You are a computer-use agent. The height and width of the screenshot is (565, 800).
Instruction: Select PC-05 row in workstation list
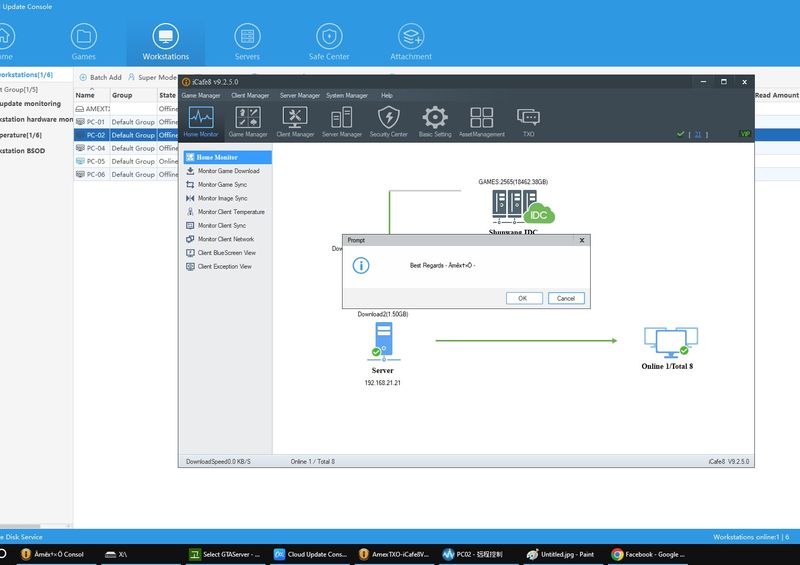126,161
